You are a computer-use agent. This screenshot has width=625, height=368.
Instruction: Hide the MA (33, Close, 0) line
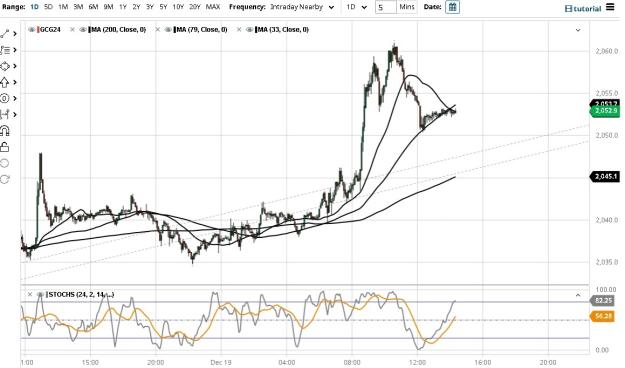(x=250, y=30)
